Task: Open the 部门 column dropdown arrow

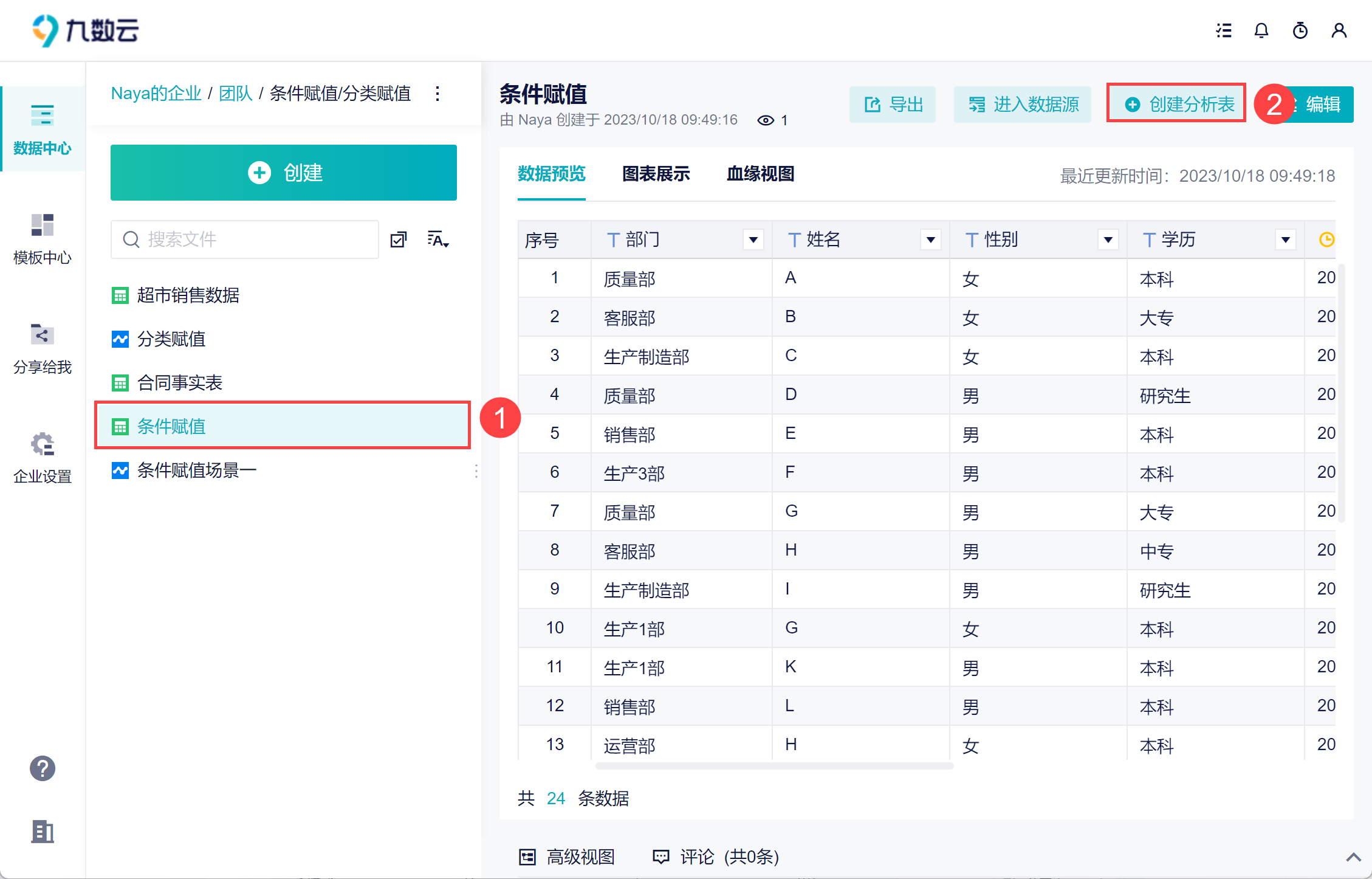Action: pos(753,240)
